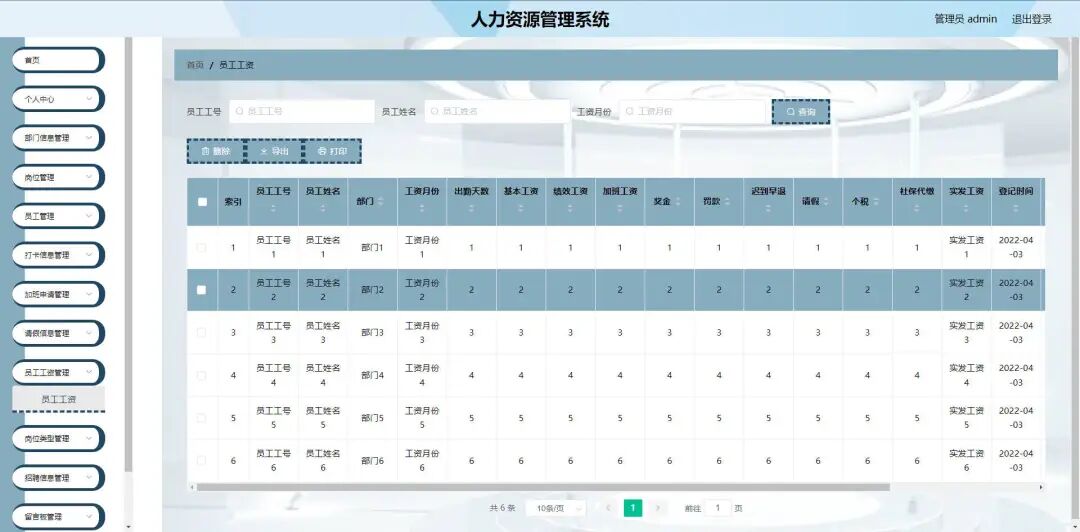The image size is (1080, 532).
Task: Tick the row 6 checkbox
Action: pyautogui.click(x=202, y=460)
